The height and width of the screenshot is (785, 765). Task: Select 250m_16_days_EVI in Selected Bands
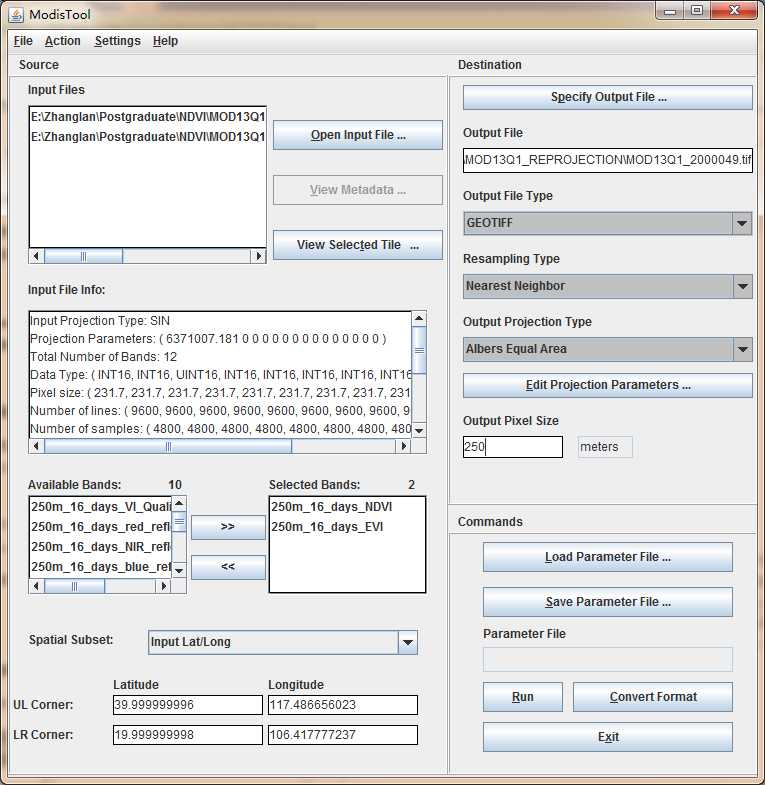coord(347,527)
